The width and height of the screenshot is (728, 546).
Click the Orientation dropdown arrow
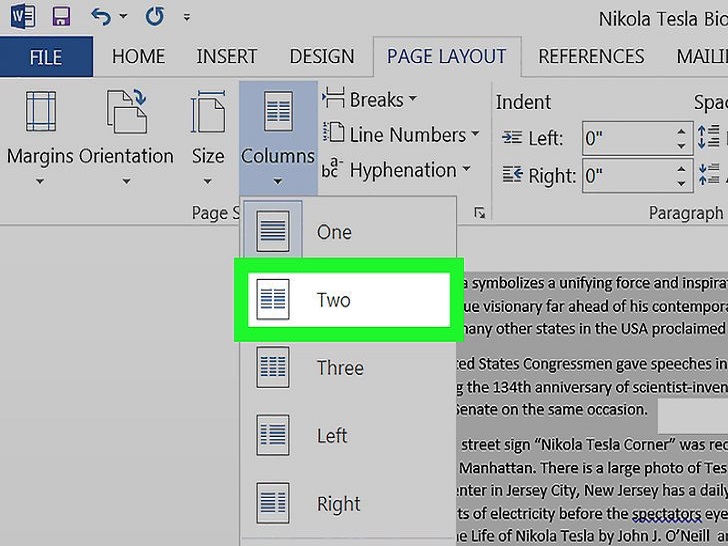click(x=126, y=181)
